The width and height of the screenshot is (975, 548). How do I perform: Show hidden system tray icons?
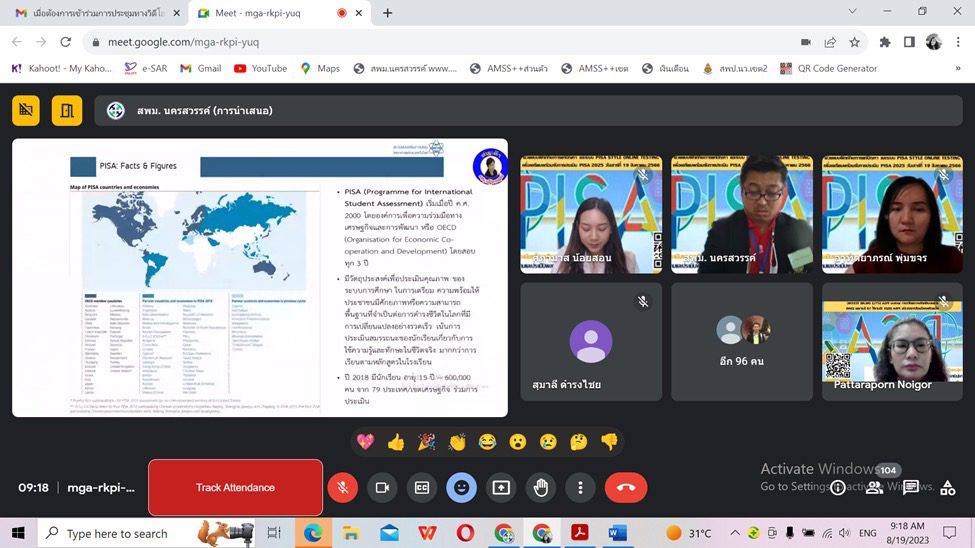(x=735, y=533)
